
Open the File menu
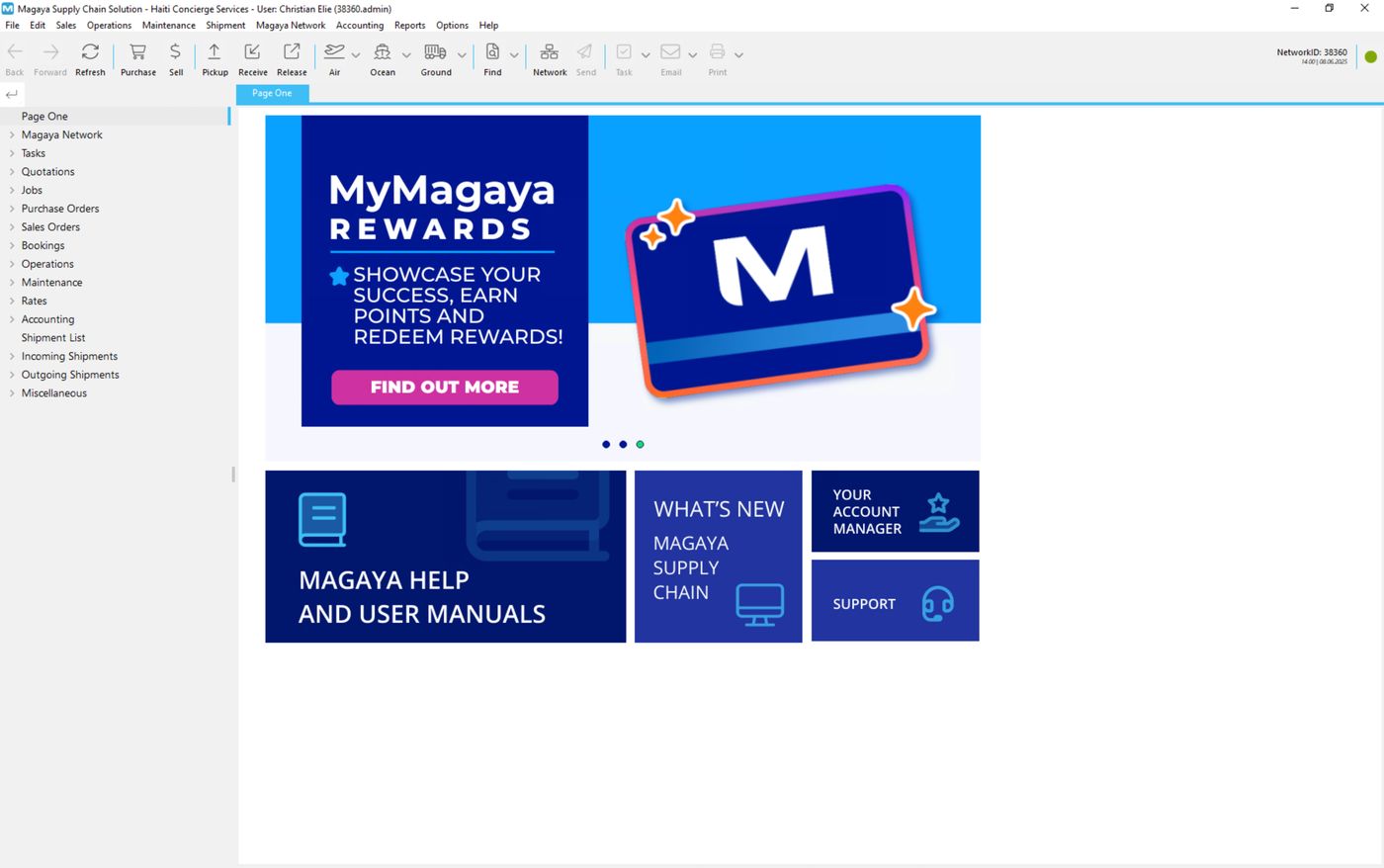pos(12,26)
